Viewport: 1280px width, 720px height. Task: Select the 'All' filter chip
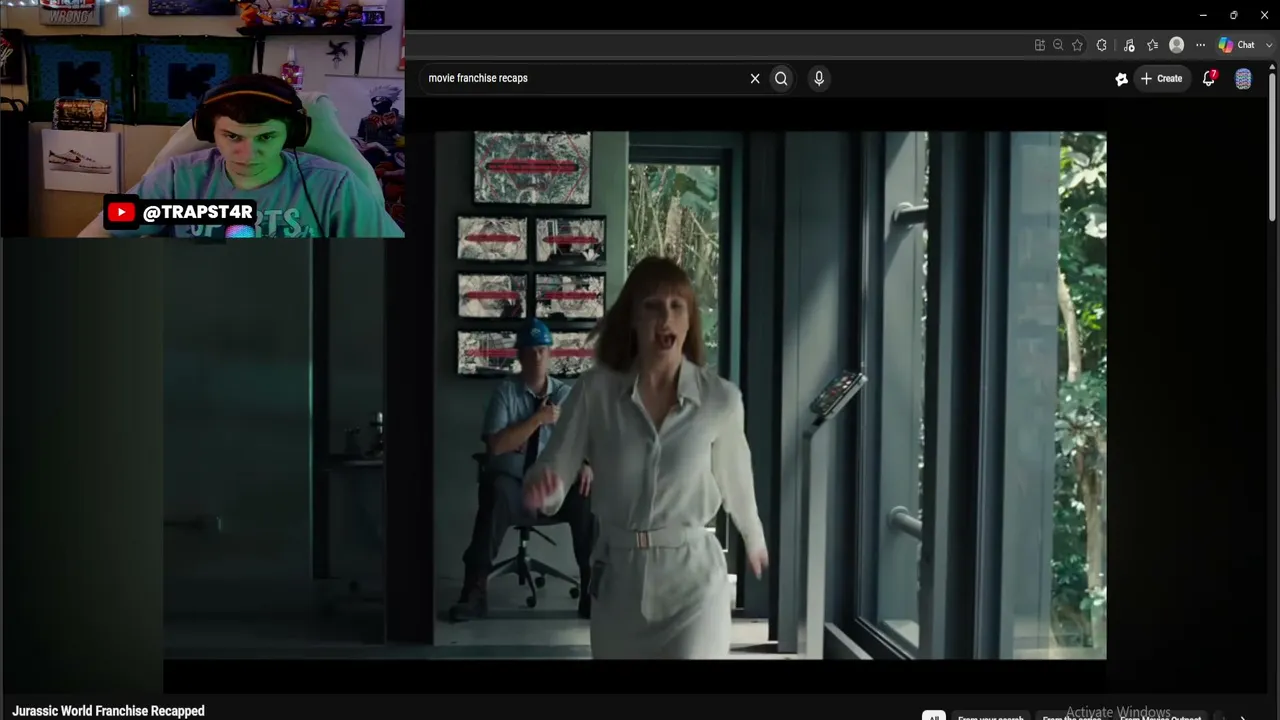(x=933, y=716)
